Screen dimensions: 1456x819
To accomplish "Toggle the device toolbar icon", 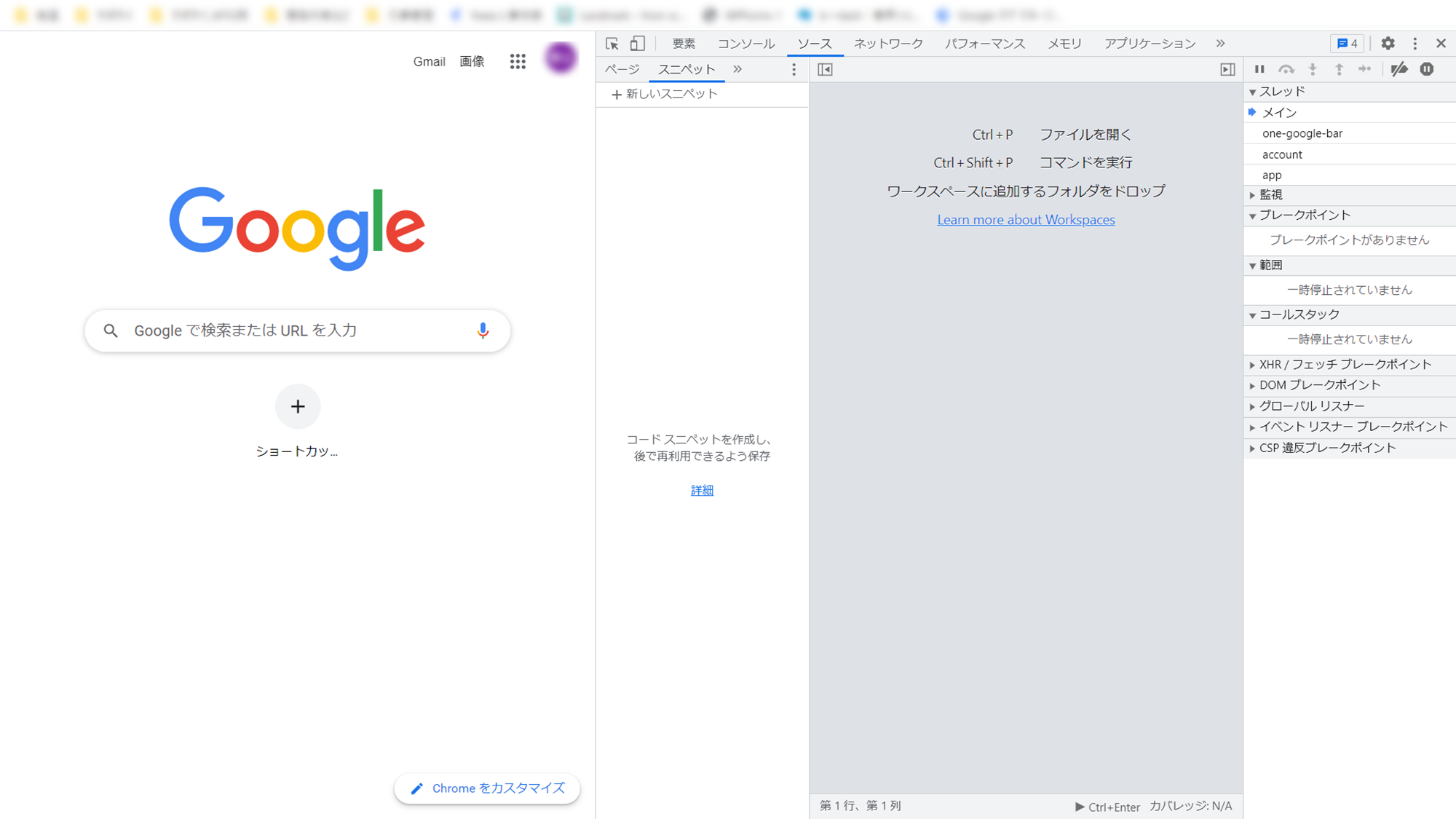I will click(x=638, y=44).
